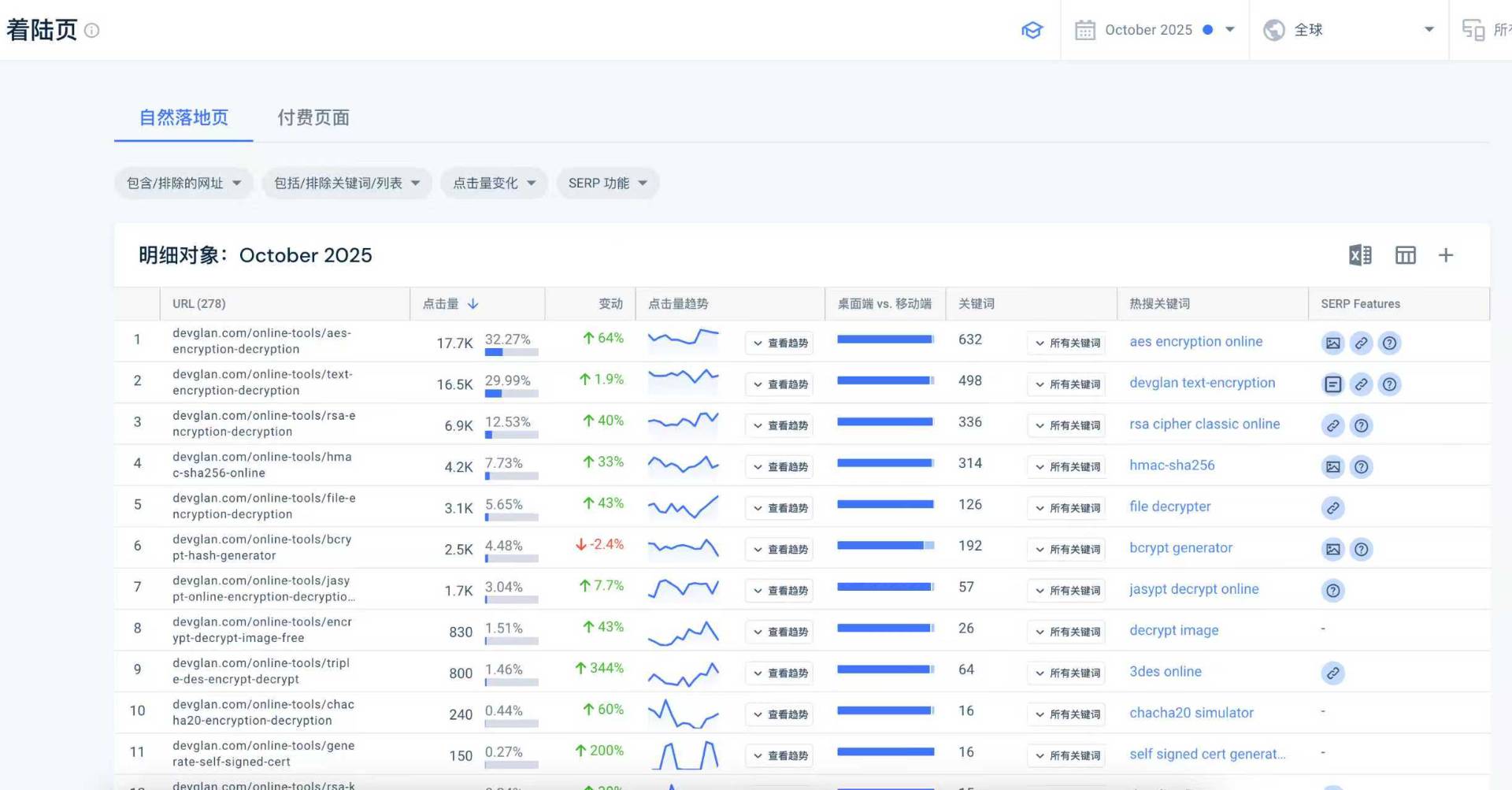This screenshot has width=1512, height=790.
Task: Click question SERP icon for hmac-sha256
Action: click(1362, 467)
